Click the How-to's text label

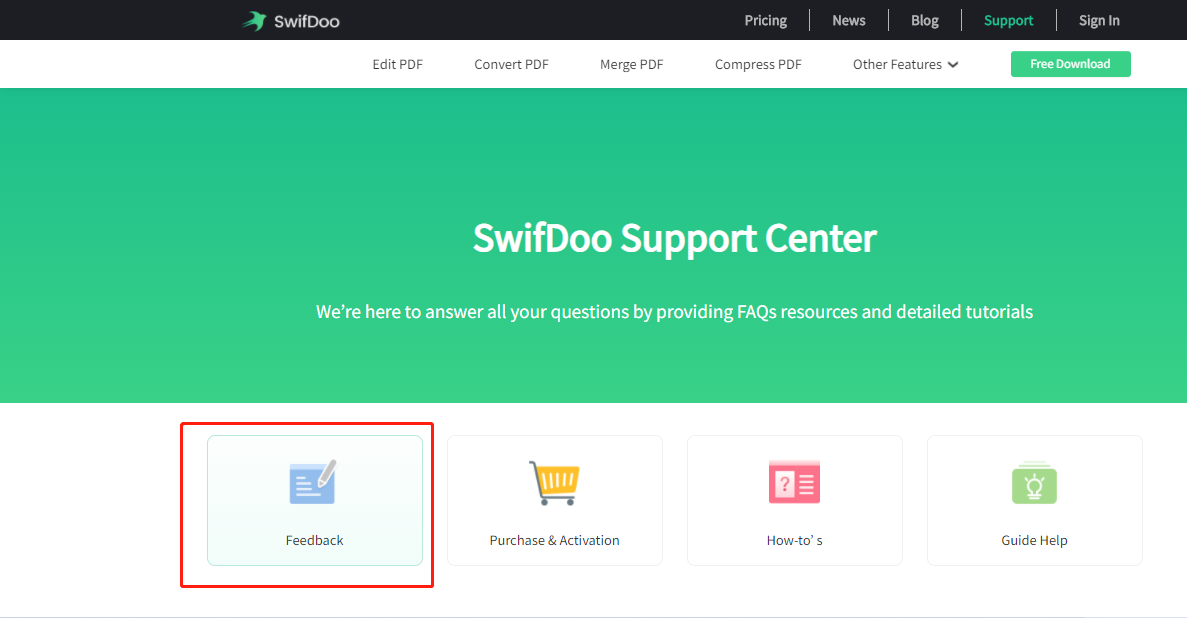tap(794, 541)
